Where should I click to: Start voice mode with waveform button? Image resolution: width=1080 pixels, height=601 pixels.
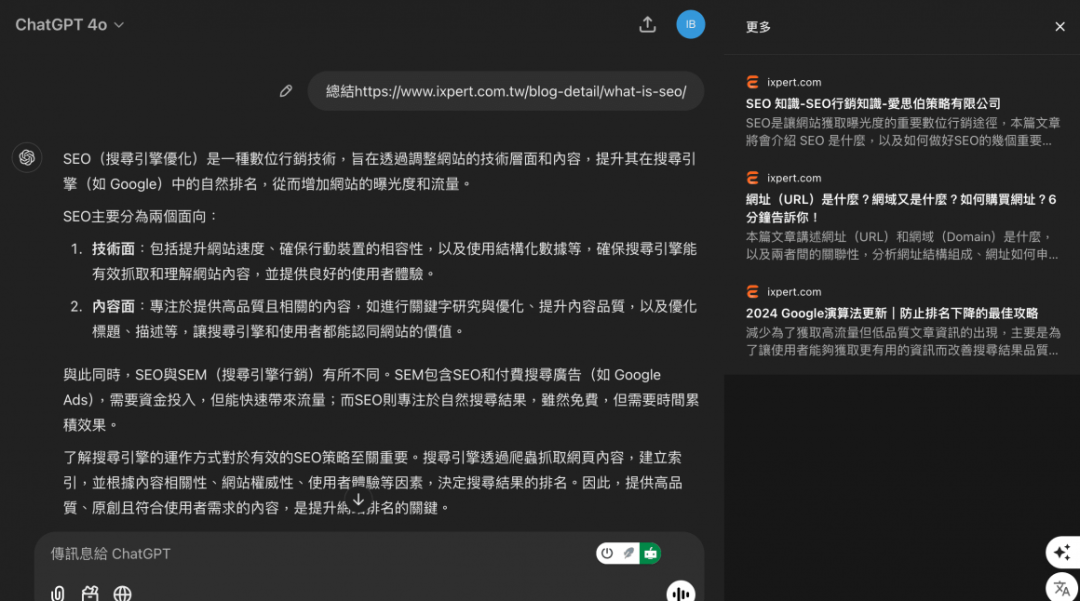click(681, 591)
